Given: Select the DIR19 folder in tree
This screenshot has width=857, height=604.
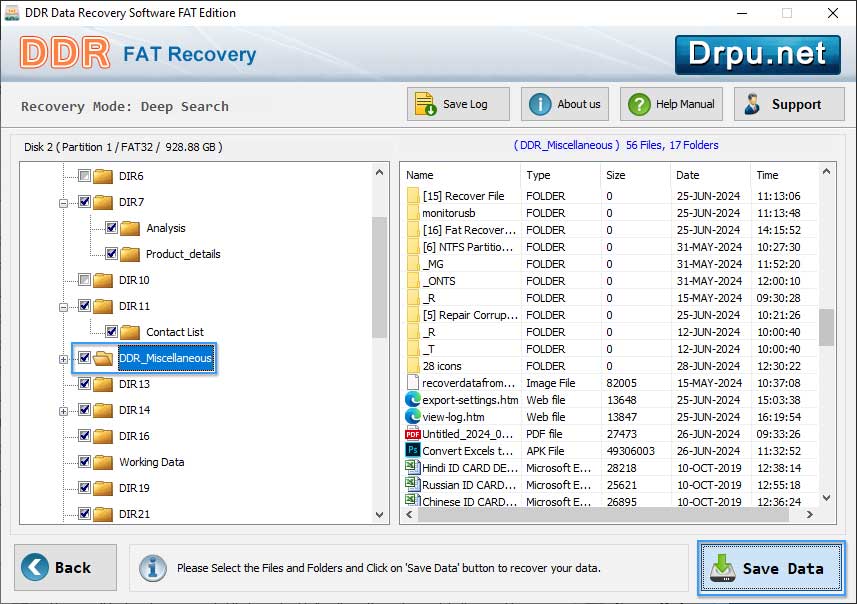Looking at the screenshot, I should 134,488.
